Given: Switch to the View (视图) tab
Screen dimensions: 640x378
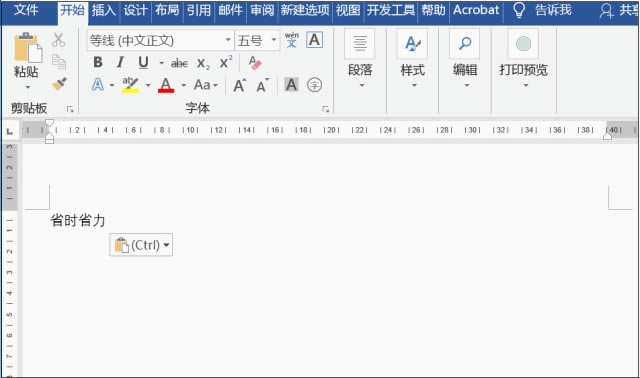Looking at the screenshot, I should coord(348,10).
